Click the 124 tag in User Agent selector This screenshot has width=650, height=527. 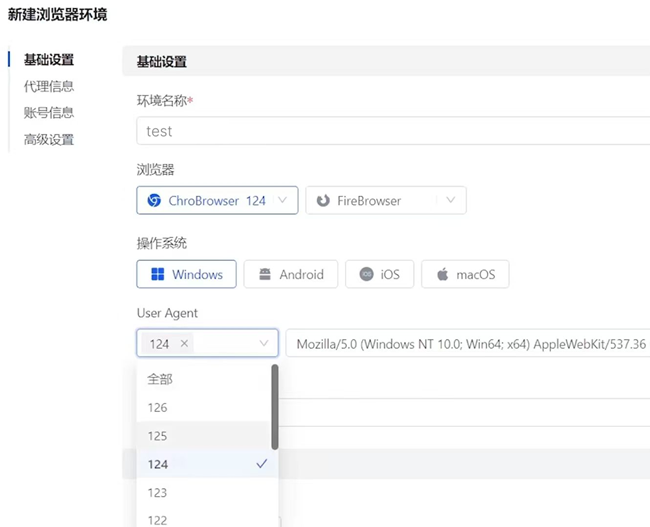click(x=167, y=343)
